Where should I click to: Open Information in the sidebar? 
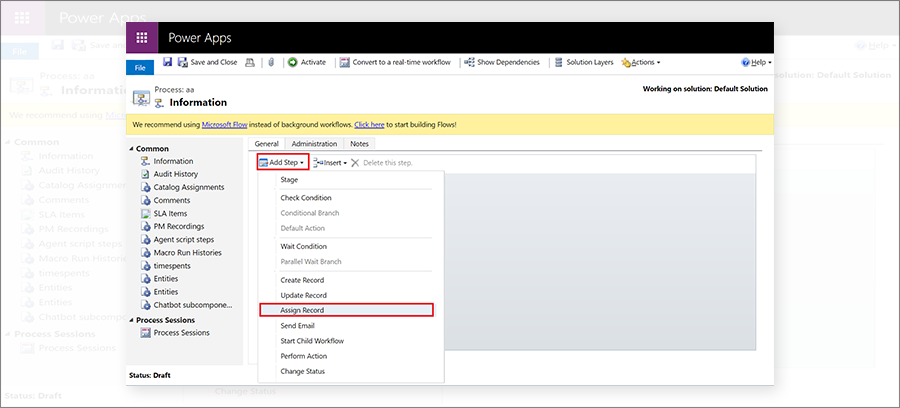173,161
